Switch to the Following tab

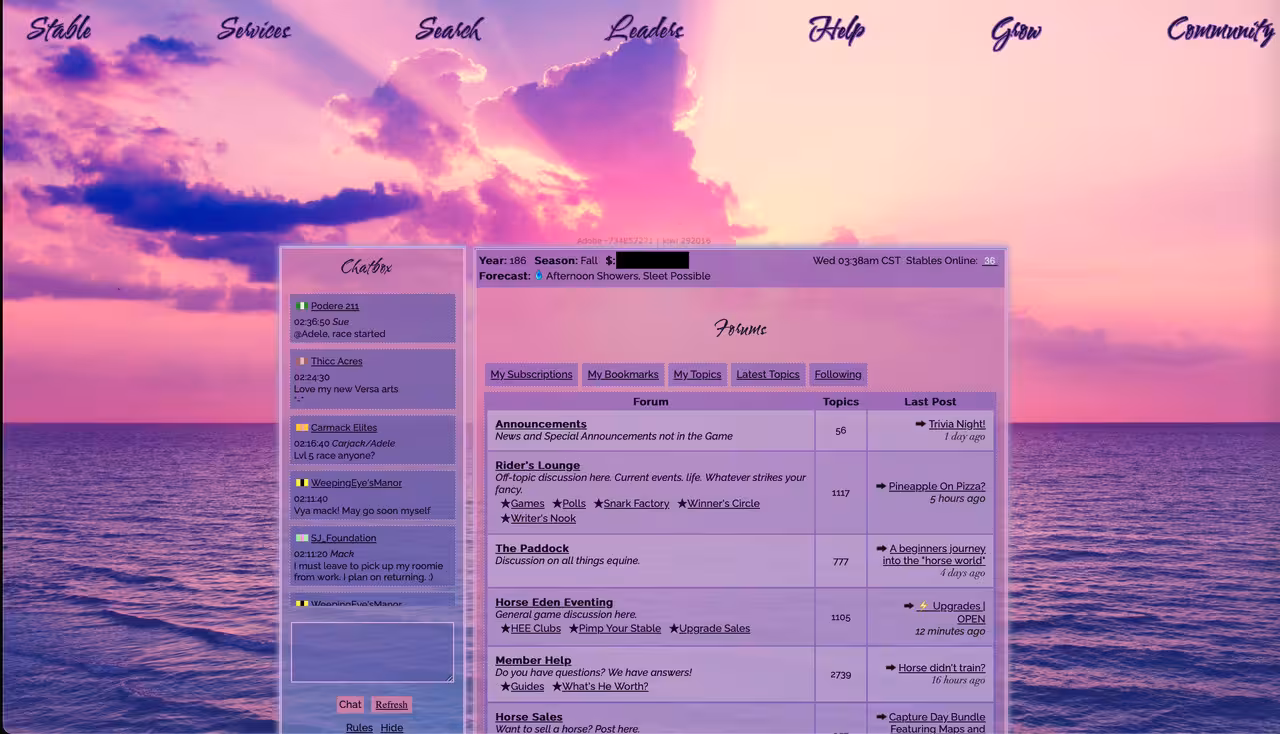coord(838,374)
